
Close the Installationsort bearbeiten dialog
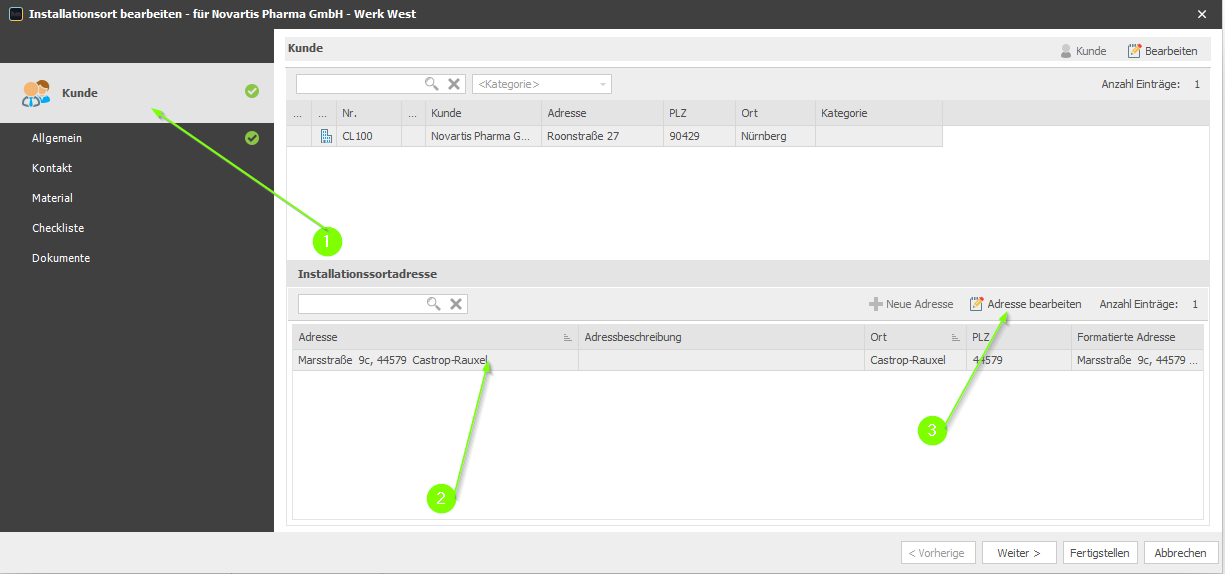coord(1202,14)
